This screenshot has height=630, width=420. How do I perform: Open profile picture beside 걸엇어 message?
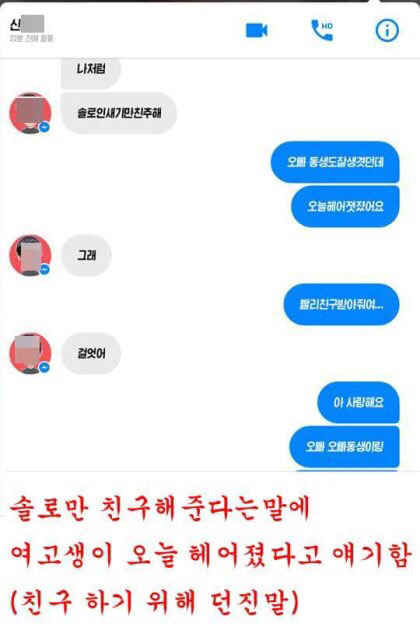tap(31, 354)
